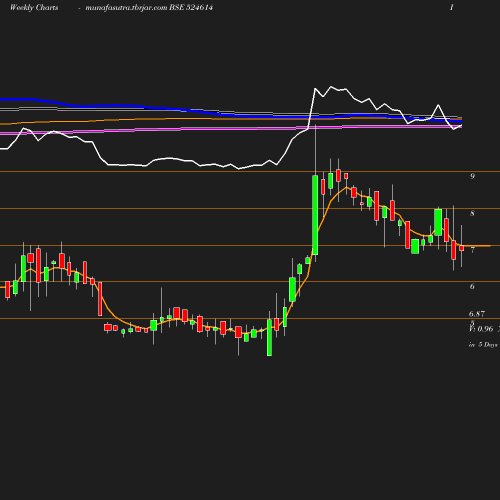Click the "Weekly Charts" title text

tap(34, 8)
